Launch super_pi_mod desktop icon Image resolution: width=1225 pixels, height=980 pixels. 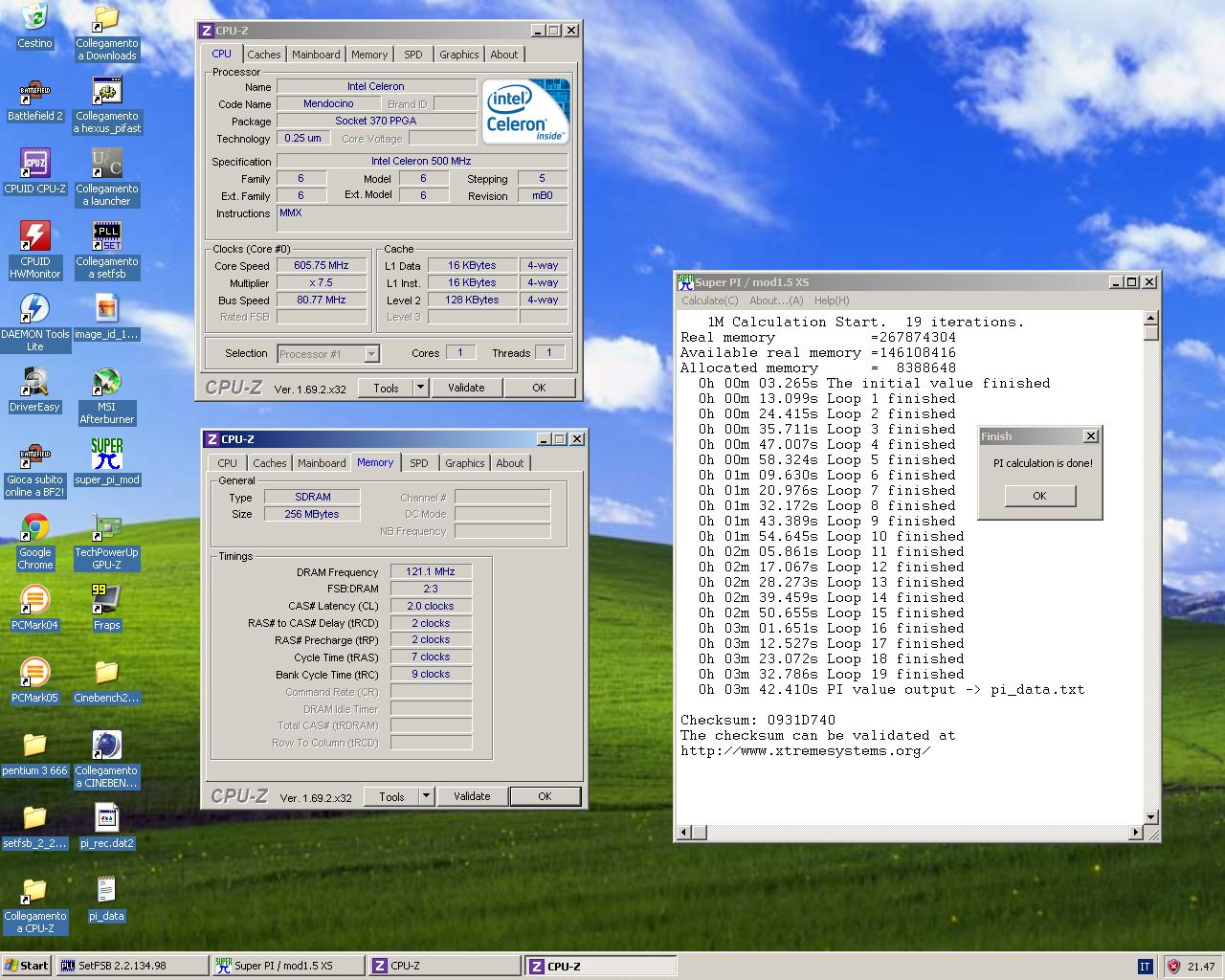click(107, 463)
